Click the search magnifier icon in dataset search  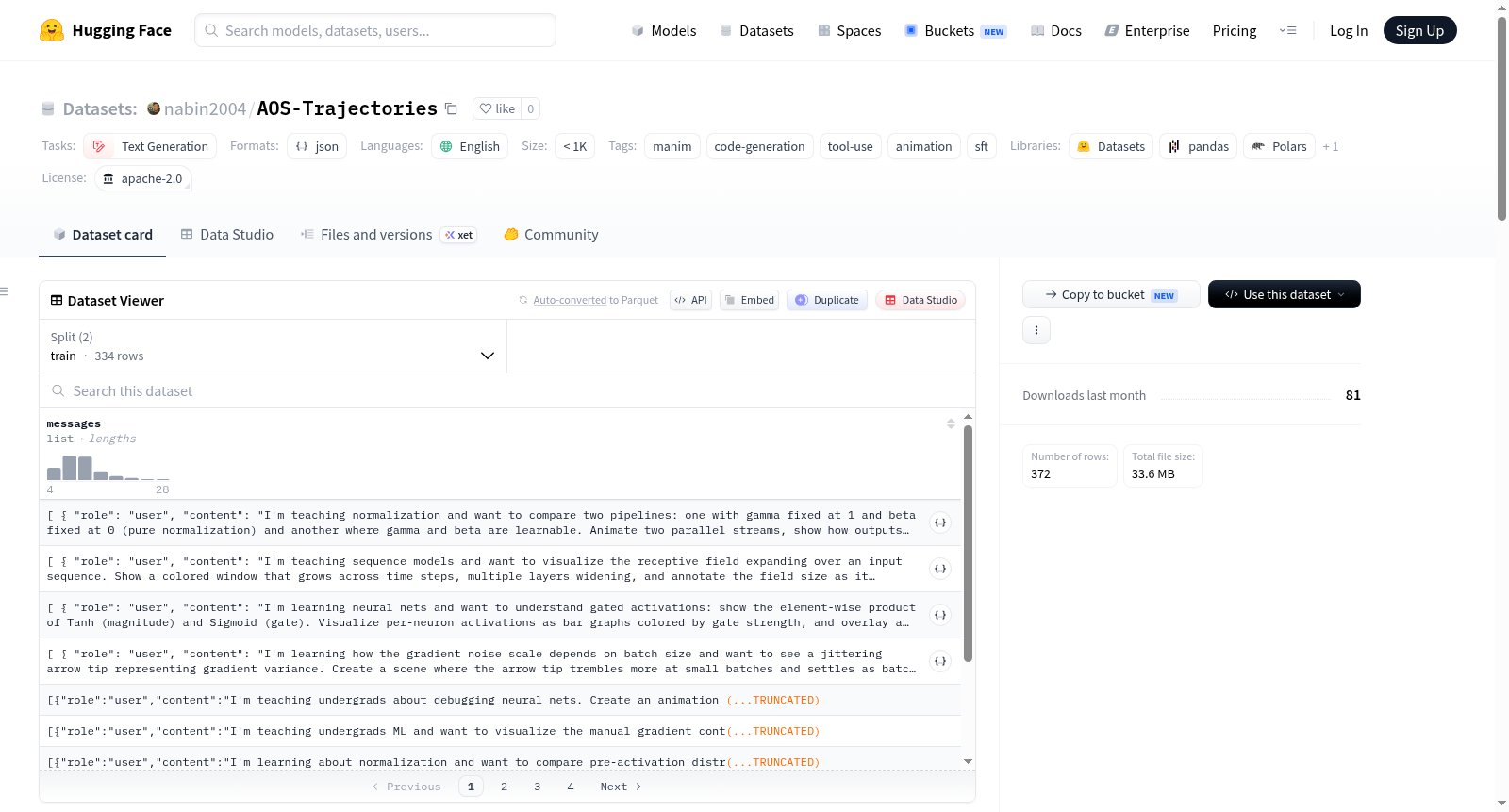pos(58,390)
